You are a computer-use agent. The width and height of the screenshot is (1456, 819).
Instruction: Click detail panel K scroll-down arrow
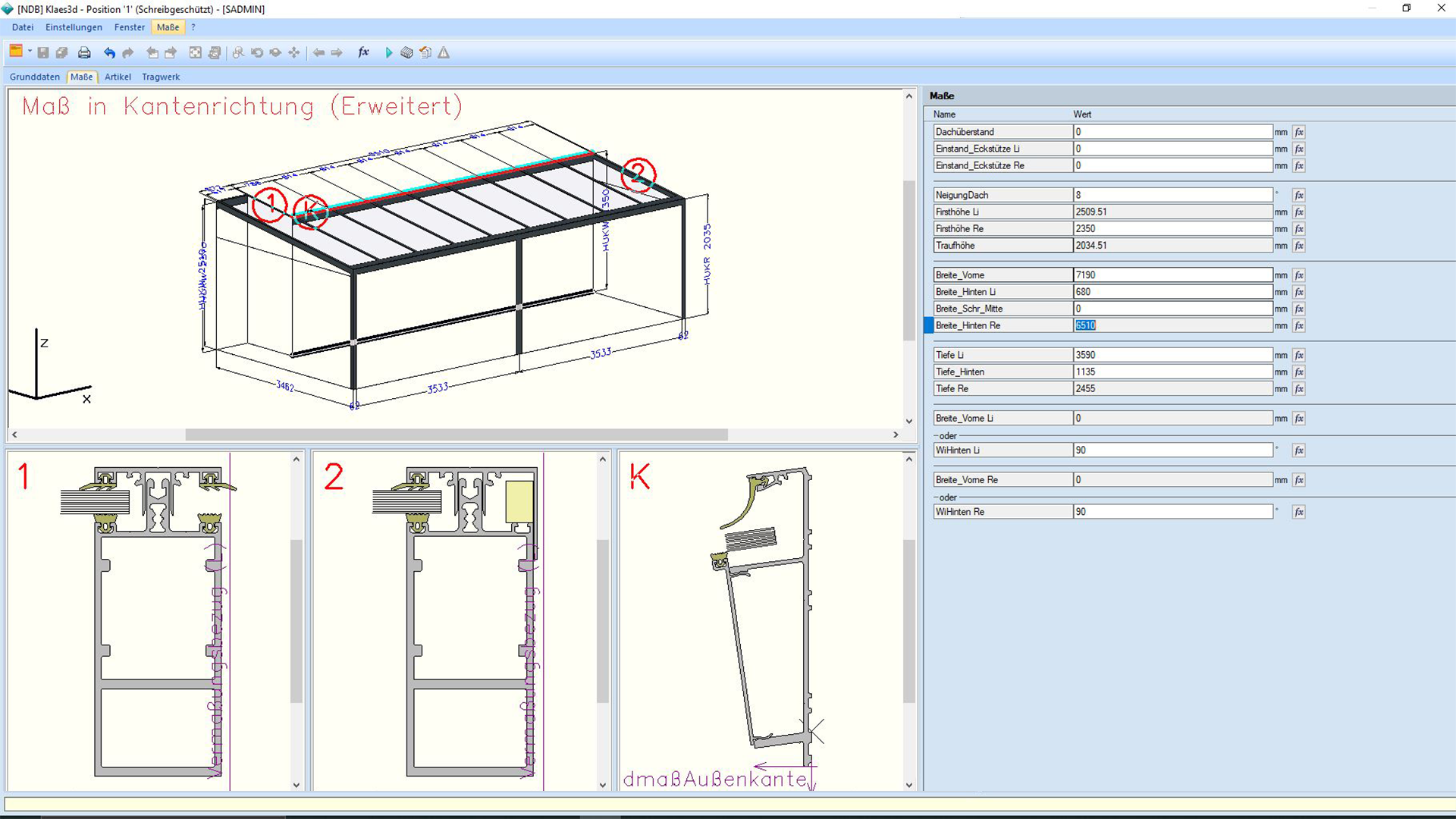909,785
